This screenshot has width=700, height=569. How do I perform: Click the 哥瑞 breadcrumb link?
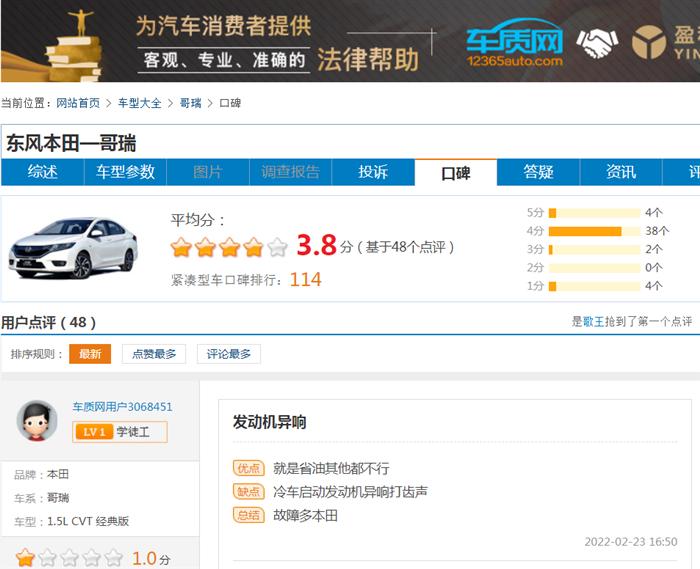click(x=191, y=103)
